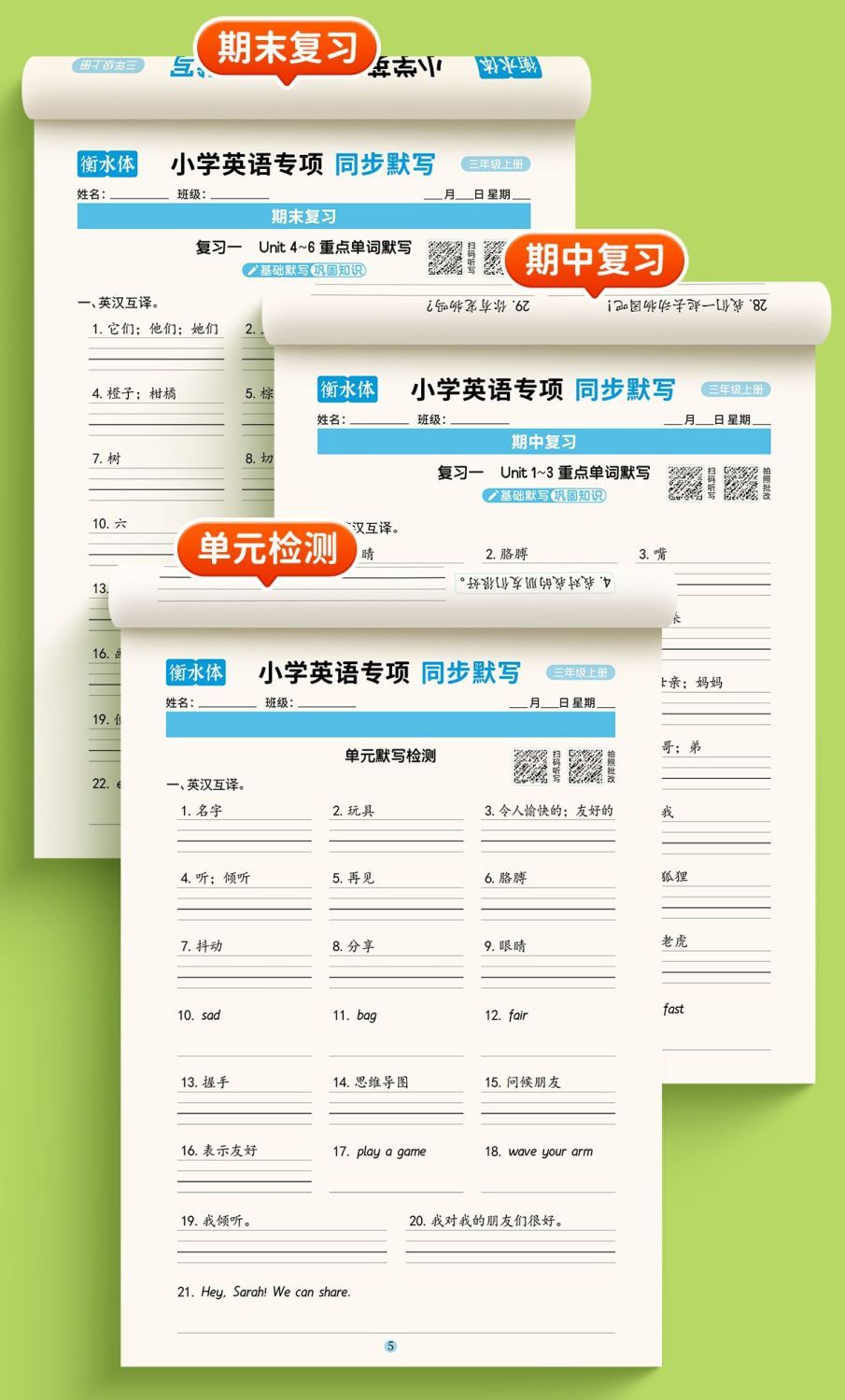Click question 1. 名字

point(202,811)
